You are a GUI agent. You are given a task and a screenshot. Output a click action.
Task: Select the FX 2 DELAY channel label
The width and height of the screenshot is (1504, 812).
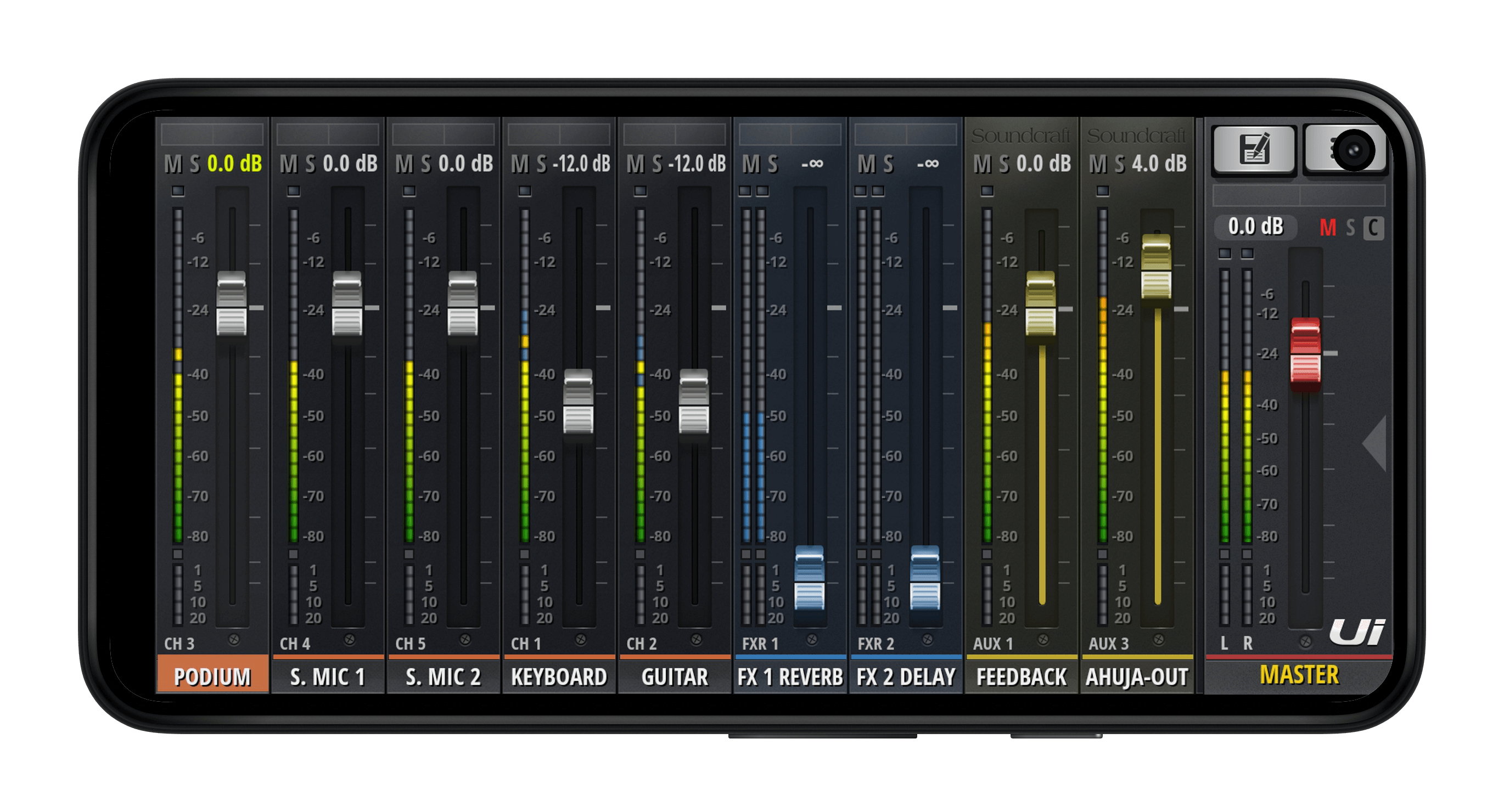point(906,676)
